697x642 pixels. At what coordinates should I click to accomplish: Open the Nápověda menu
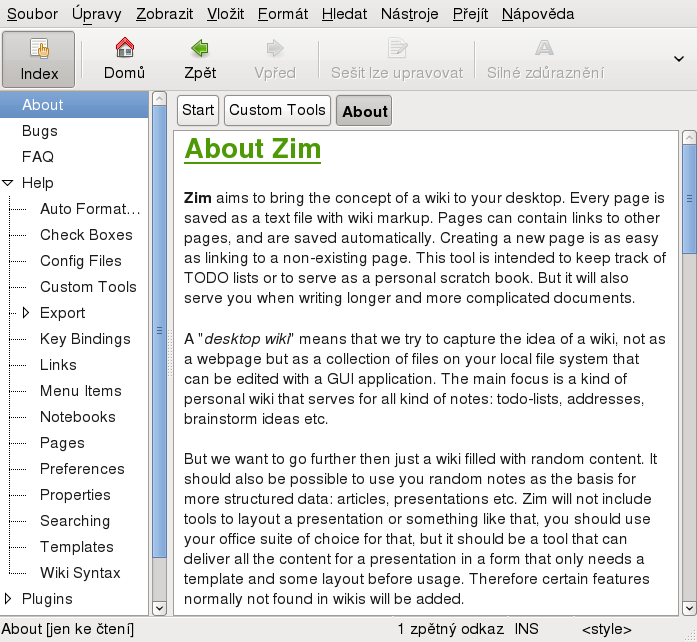(x=538, y=14)
